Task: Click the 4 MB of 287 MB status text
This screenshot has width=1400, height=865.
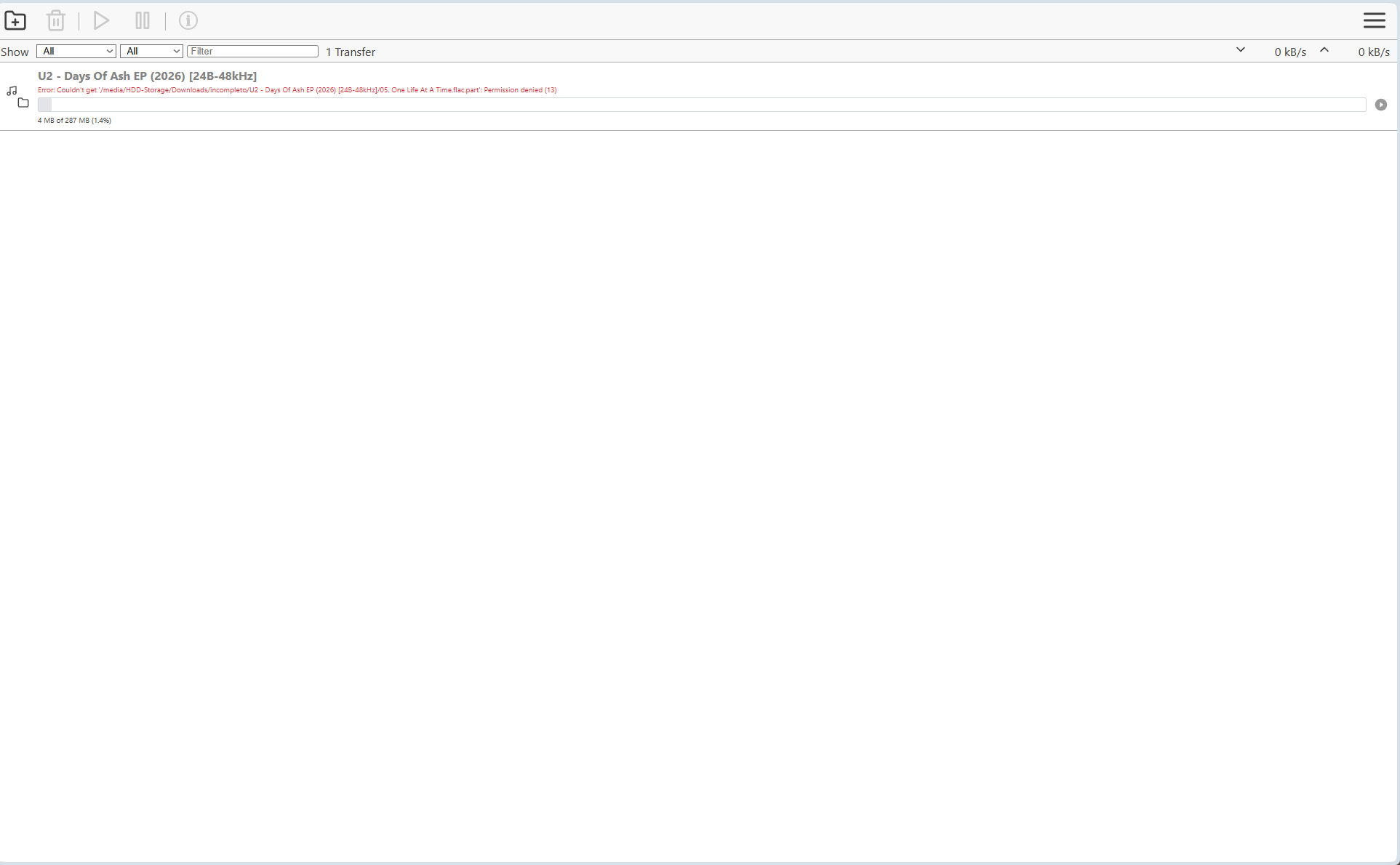Action: 74,121
